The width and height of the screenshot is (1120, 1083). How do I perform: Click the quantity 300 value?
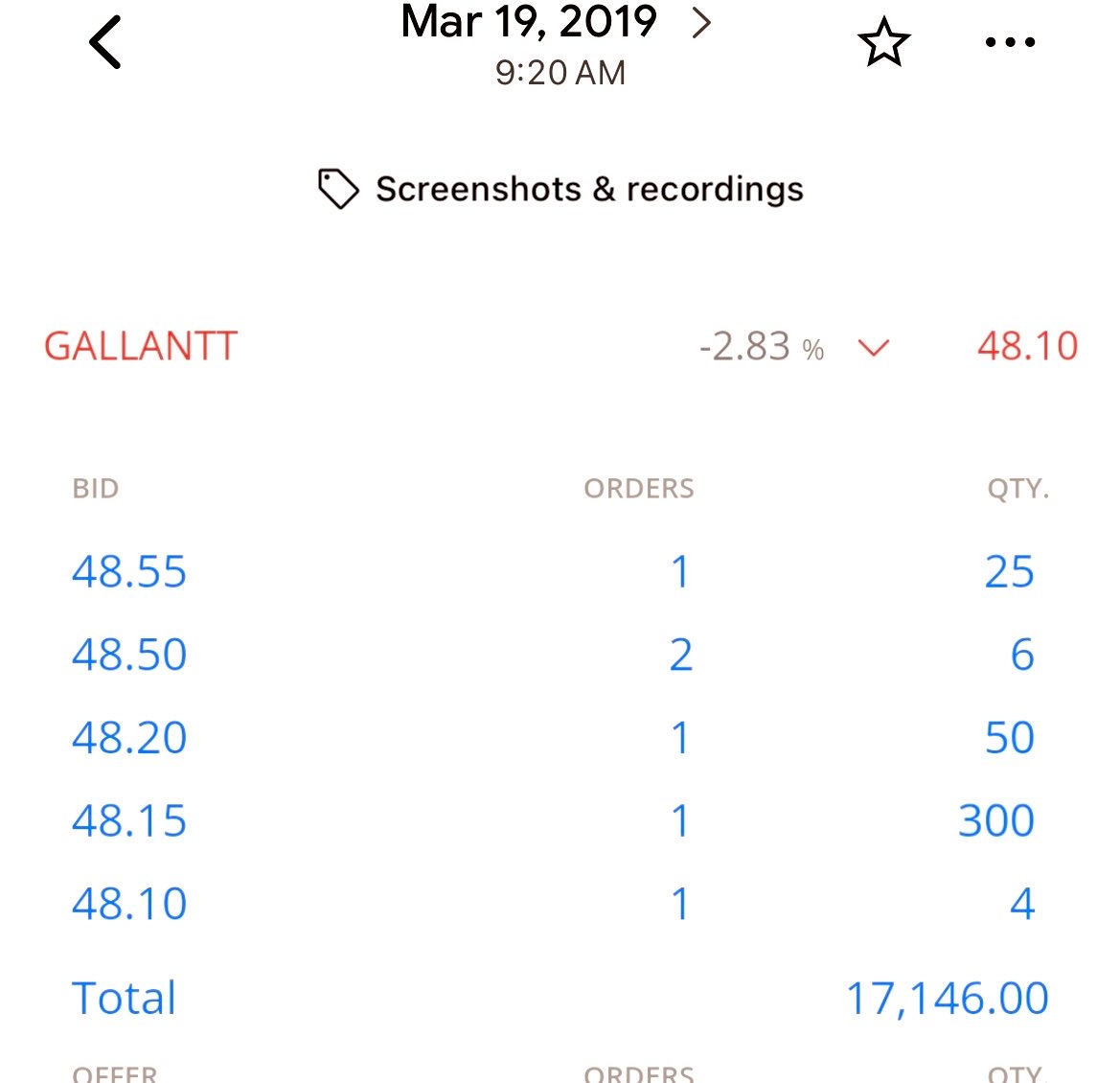tap(995, 820)
